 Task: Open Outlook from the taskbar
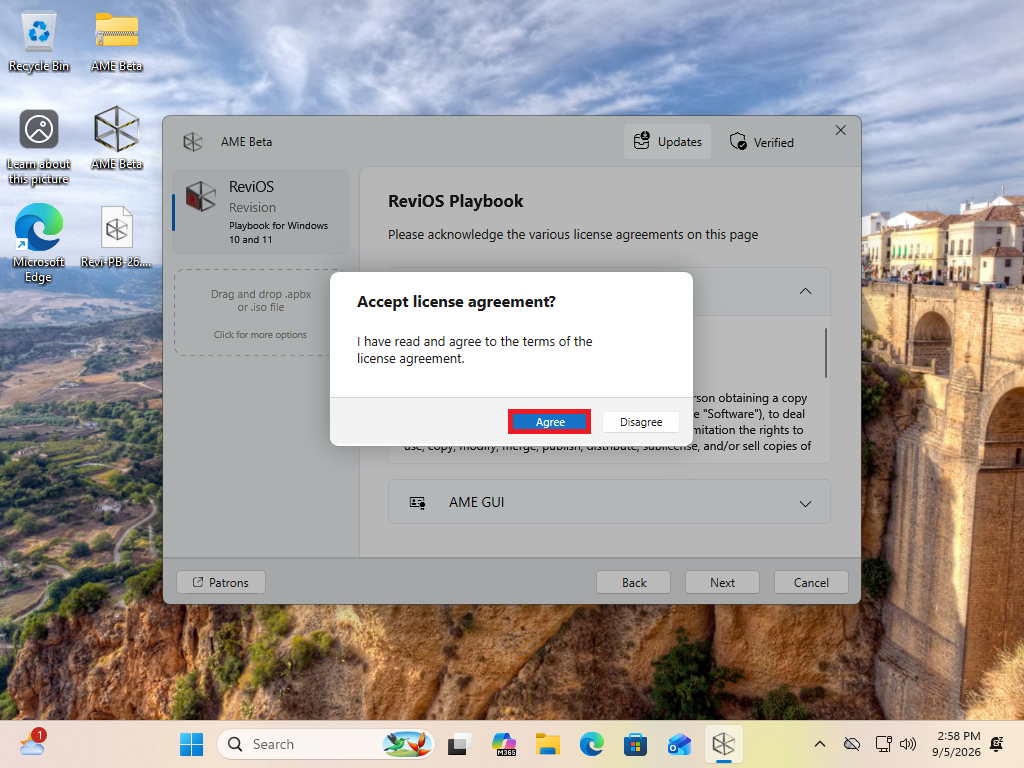[x=679, y=744]
